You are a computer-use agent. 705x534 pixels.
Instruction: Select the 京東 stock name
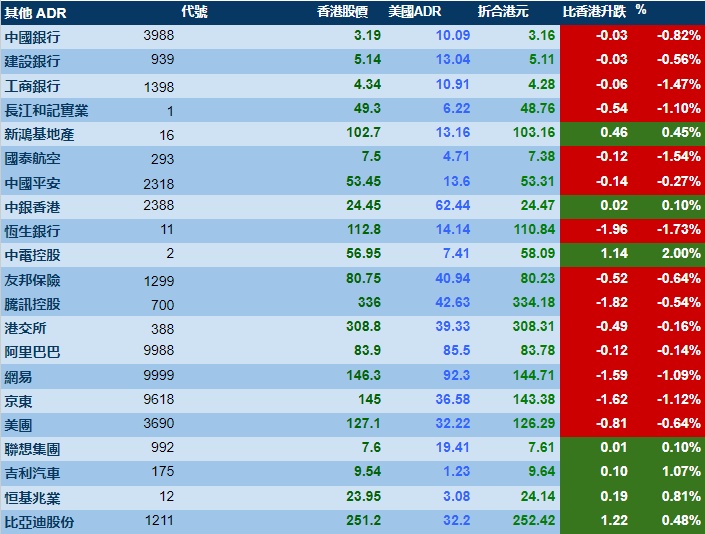(x=18, y=401)
